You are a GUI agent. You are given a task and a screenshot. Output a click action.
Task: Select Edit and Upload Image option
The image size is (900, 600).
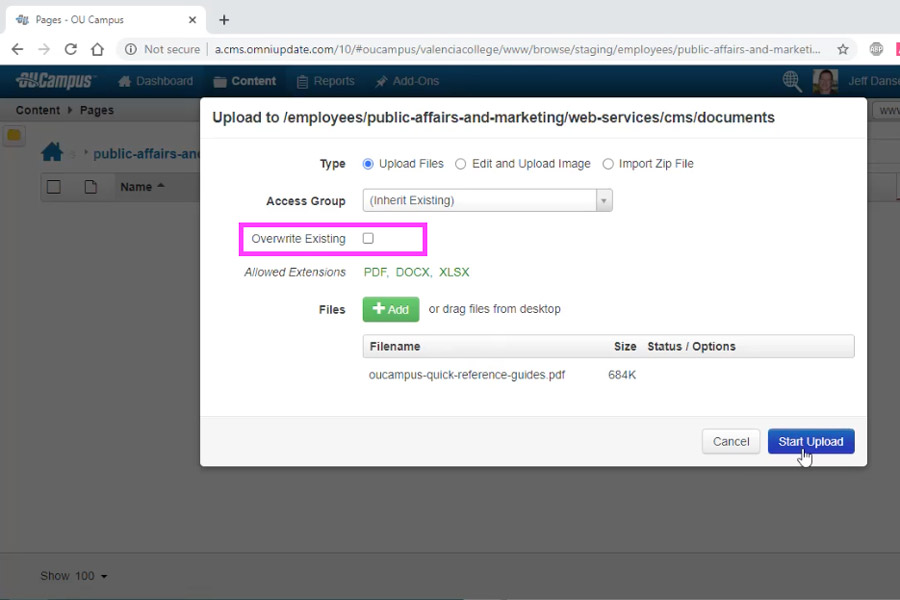[460, 164]
